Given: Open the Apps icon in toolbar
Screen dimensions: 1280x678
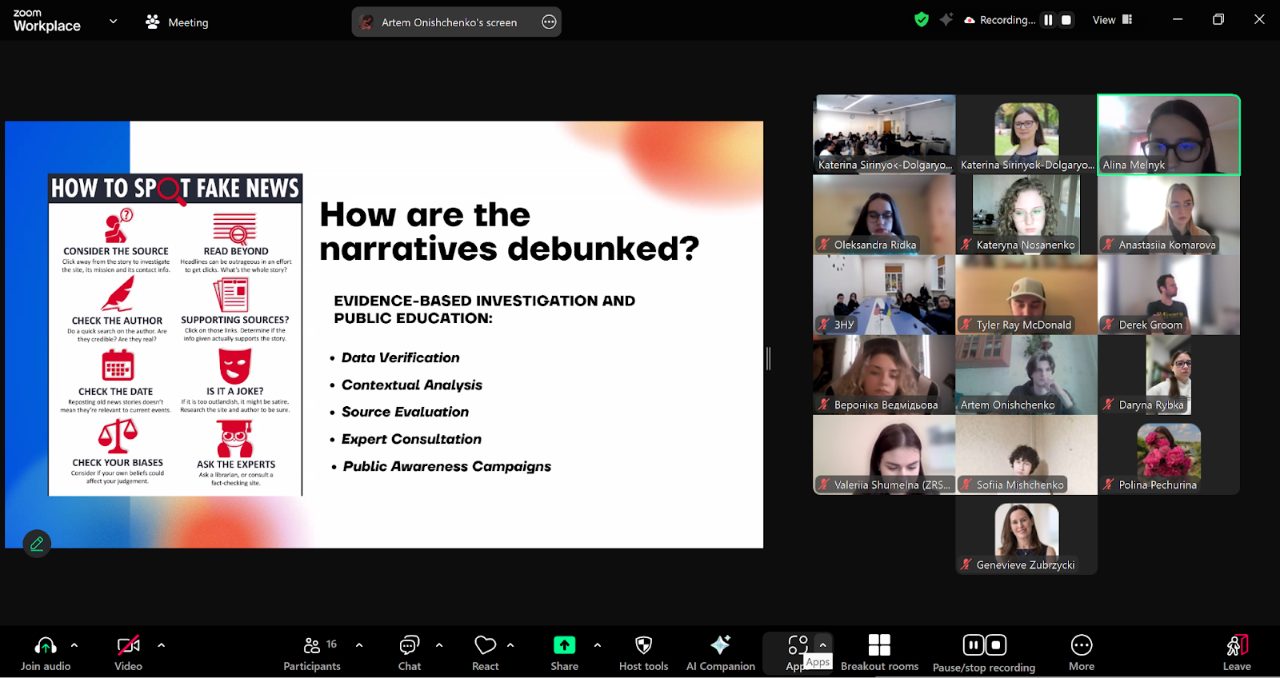Looking at the screenshot, I should pos(797,645).
